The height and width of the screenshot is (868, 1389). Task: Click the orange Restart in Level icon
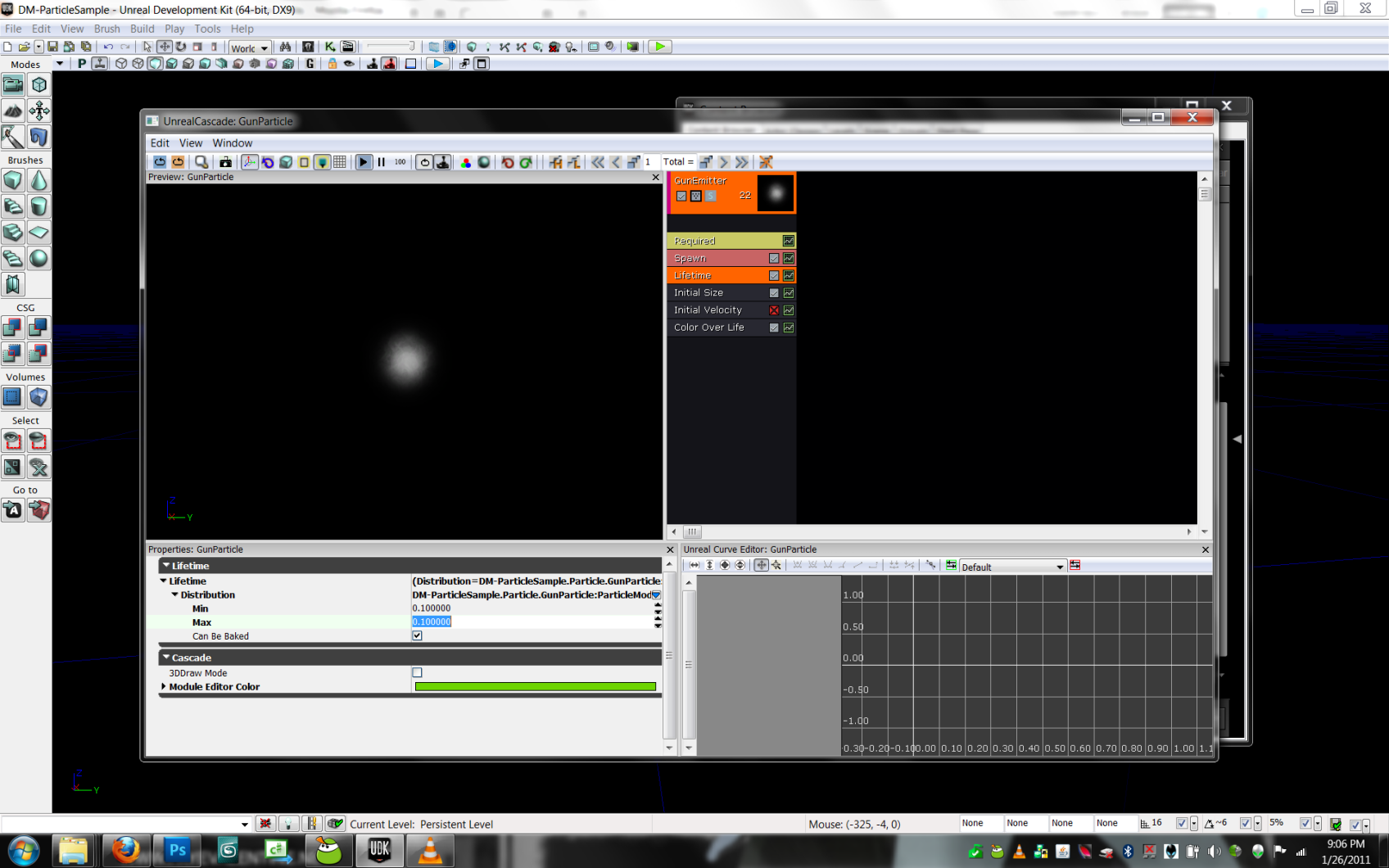(x=178, y=162)
